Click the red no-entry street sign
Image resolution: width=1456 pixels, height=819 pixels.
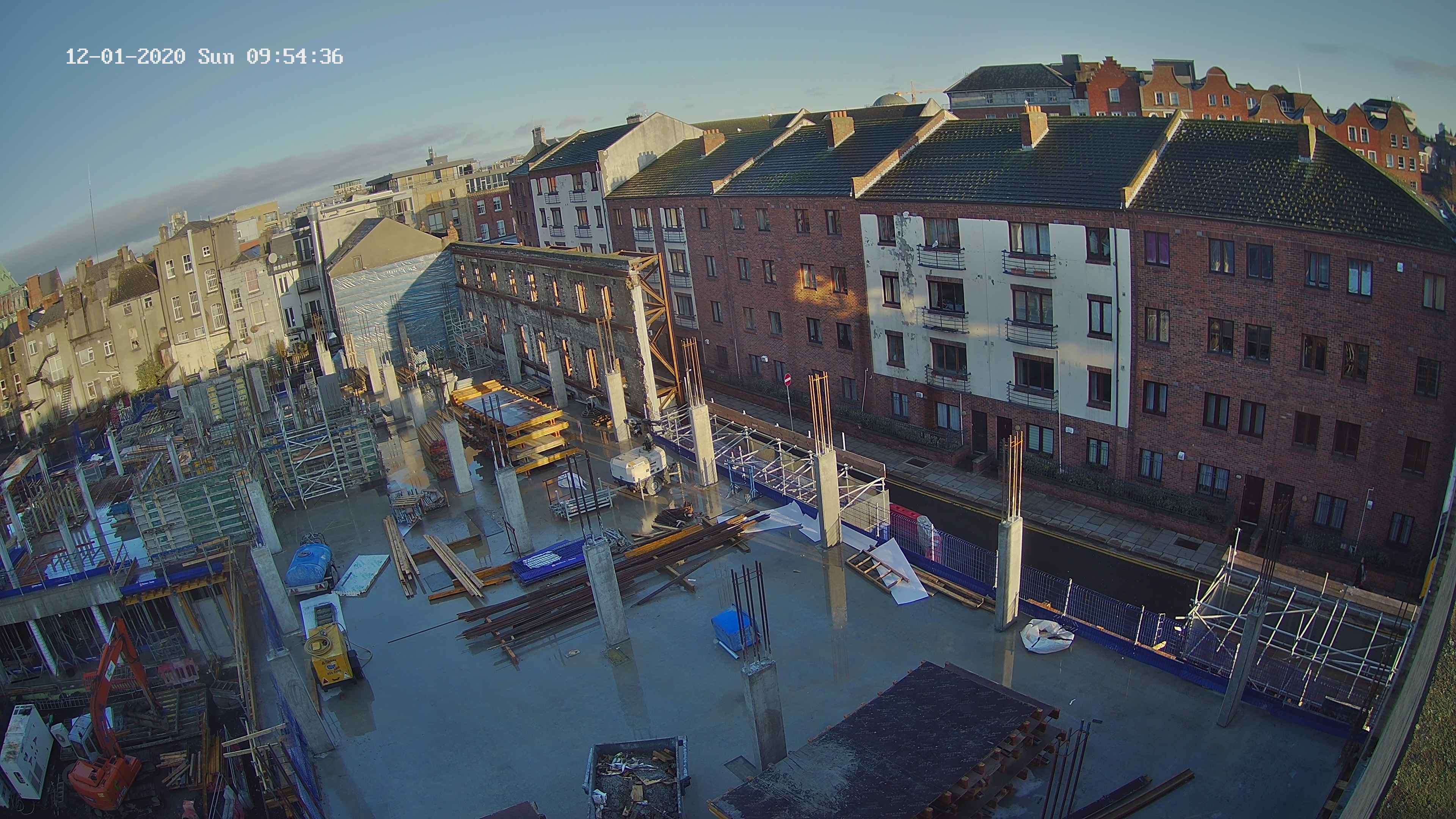click(x=788, y=379)
